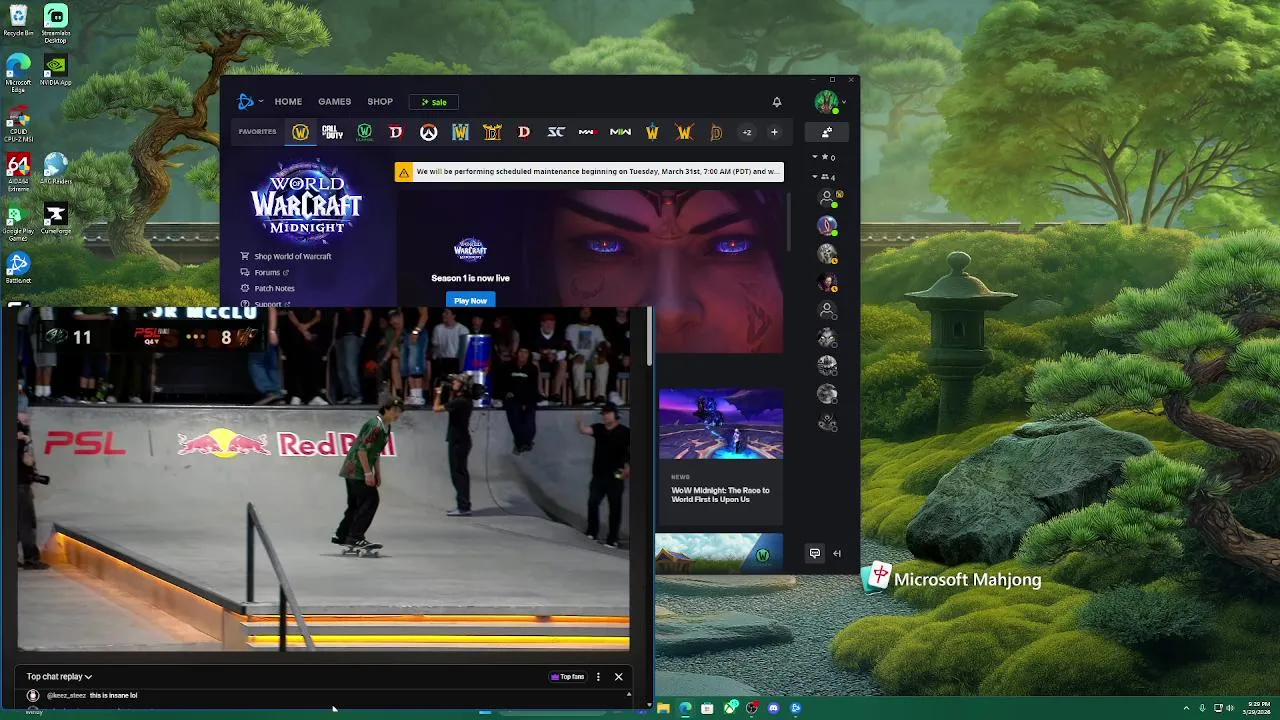Open Discord from the taskbar
The height and width of the screenshot is (720, 1280).
[x=774, y=708]
